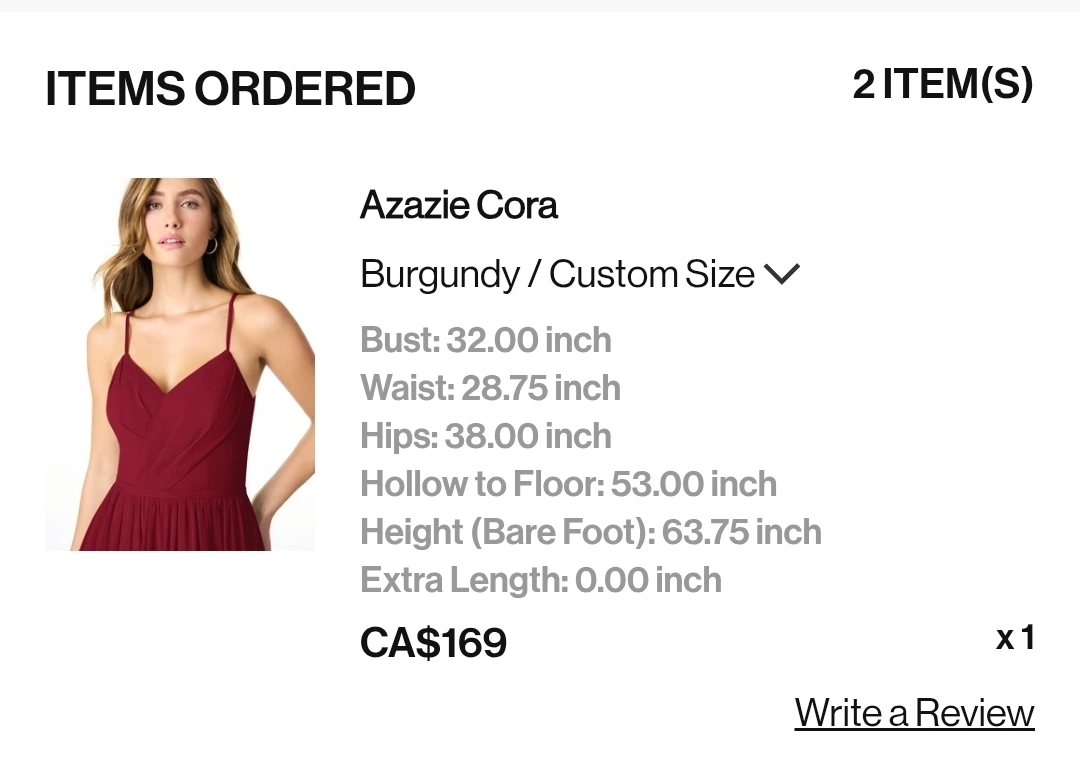Screen dimensions: 1080x775
Task: Click the Custom Size text
Action: (x=652, y=274)
